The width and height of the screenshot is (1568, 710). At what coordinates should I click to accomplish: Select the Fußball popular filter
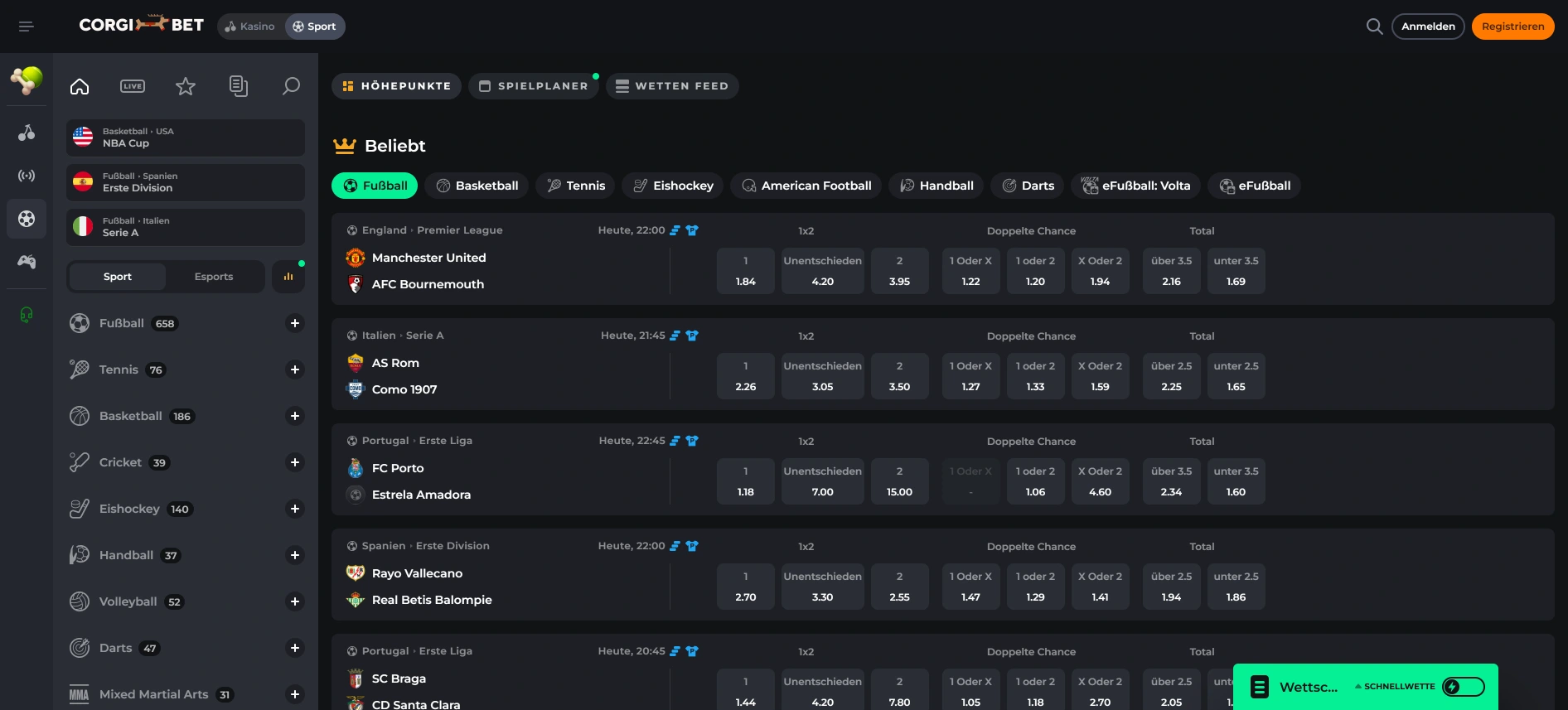(375, 186)
